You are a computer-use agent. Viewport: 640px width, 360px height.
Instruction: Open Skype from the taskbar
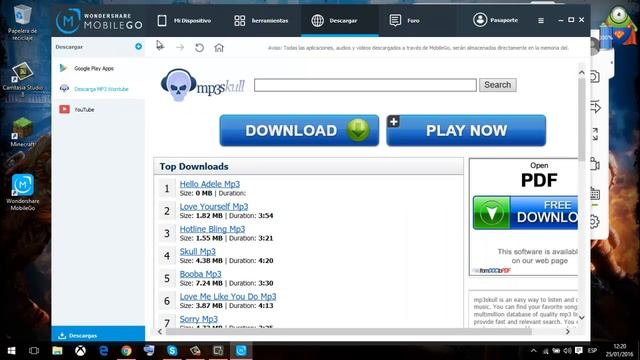click(x=172, y=351)
